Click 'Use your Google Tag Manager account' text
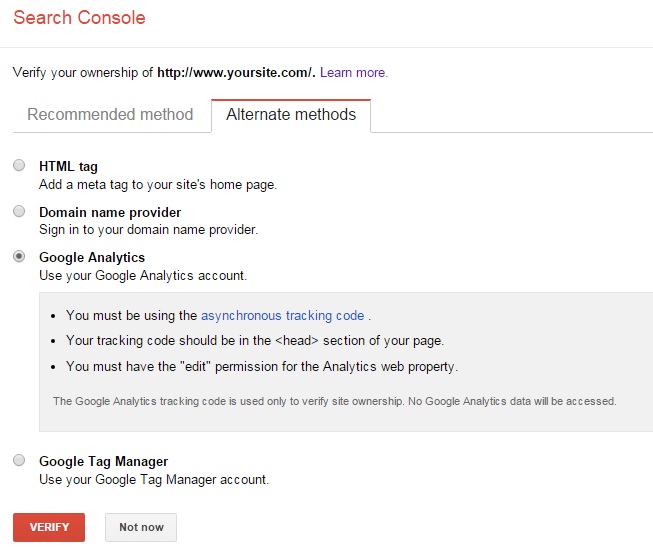Viewport: 653px width, 556px height. [x=153, y=479]
